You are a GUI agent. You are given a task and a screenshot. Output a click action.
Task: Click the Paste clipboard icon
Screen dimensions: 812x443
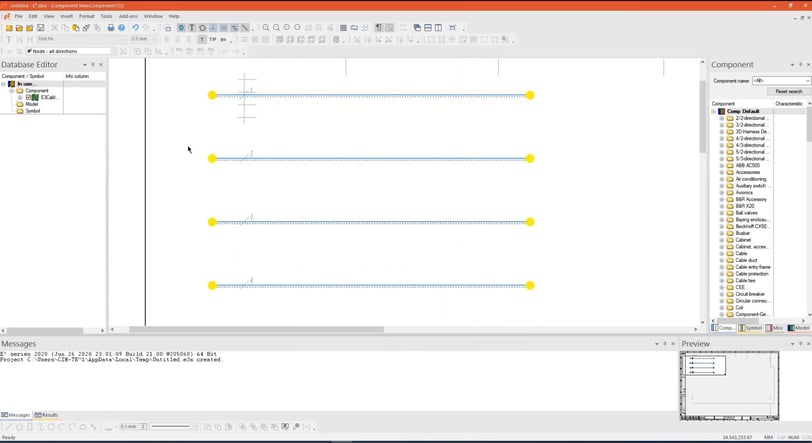[76, 28]
